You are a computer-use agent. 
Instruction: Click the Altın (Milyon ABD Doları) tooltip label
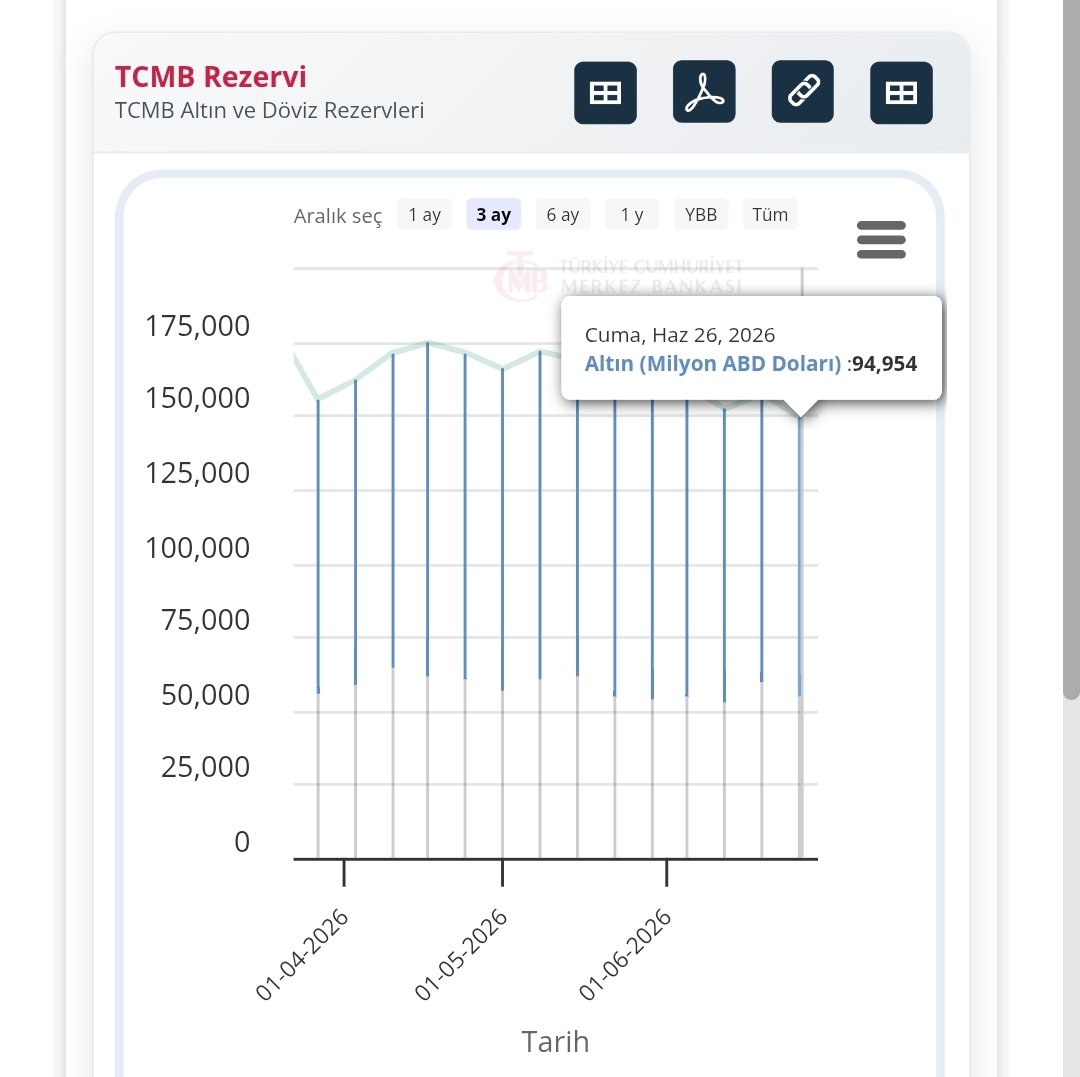713,364
